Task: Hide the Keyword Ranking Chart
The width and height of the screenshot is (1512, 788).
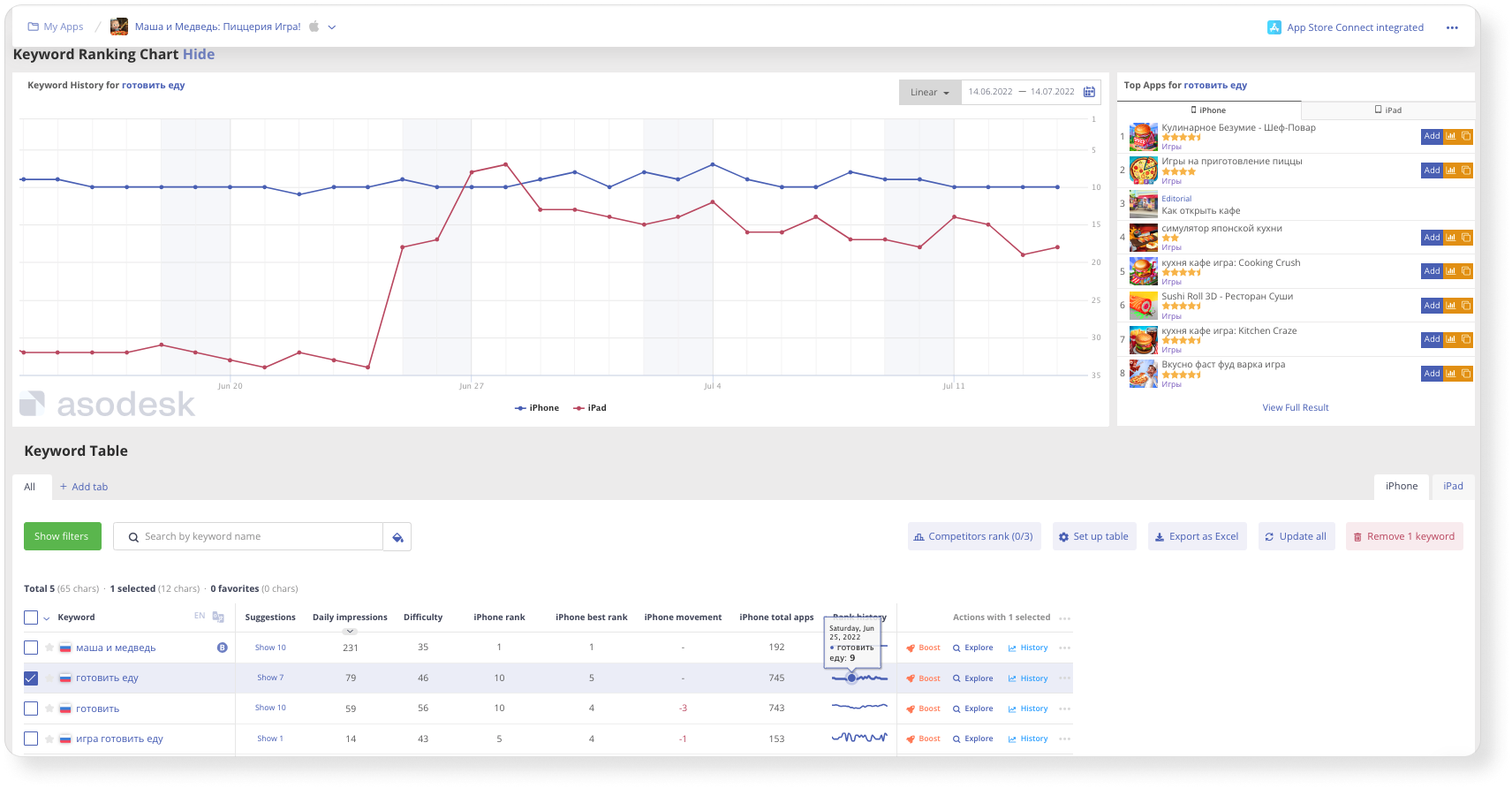Action: 199,54
